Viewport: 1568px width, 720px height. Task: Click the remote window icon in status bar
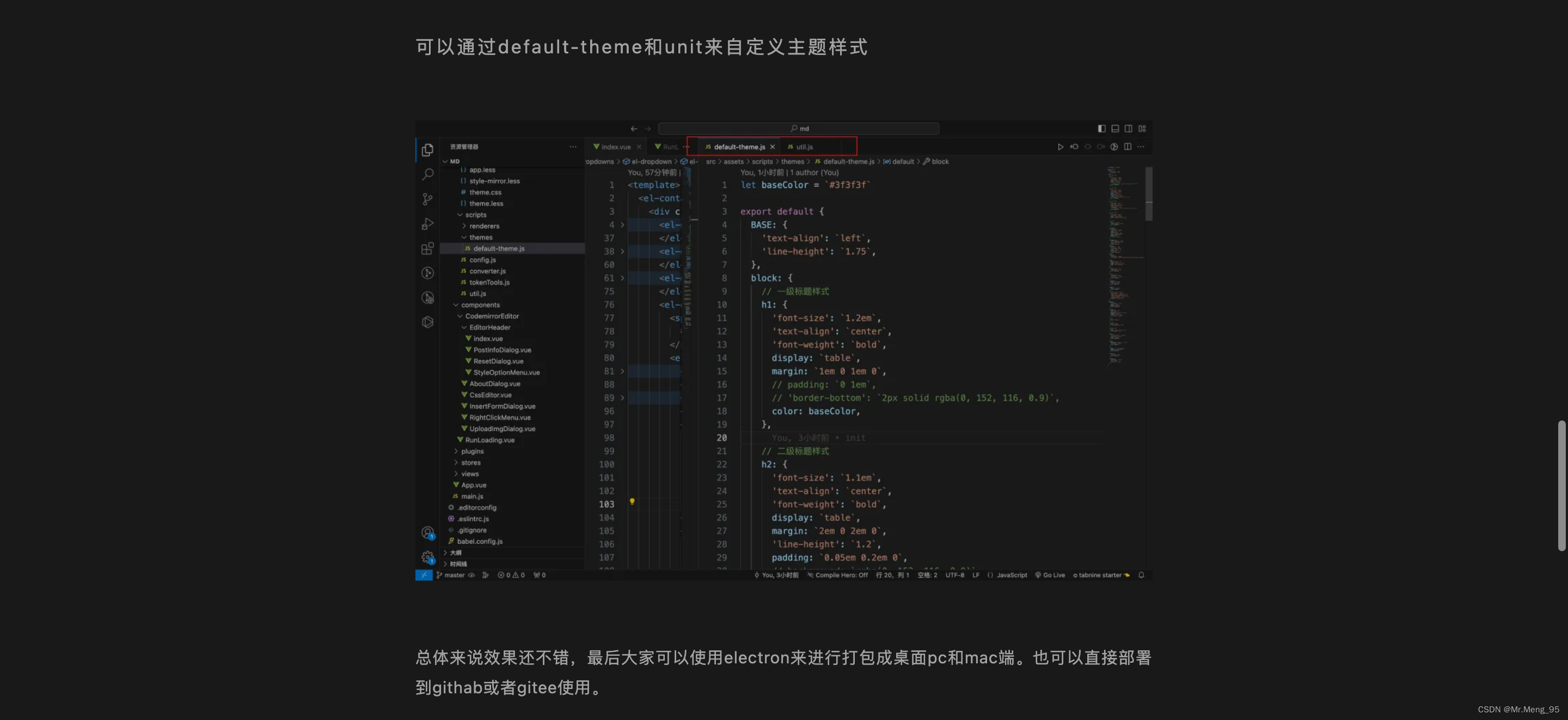click(424, 575)
